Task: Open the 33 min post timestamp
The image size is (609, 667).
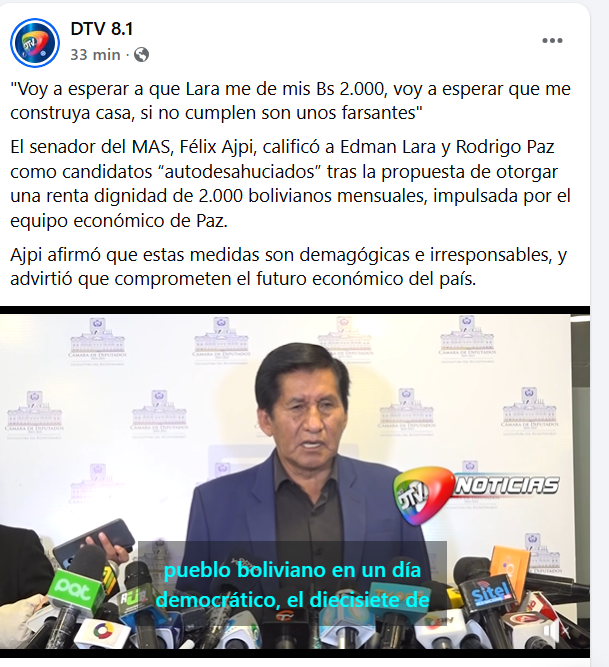Action: (x=95, y=54)
